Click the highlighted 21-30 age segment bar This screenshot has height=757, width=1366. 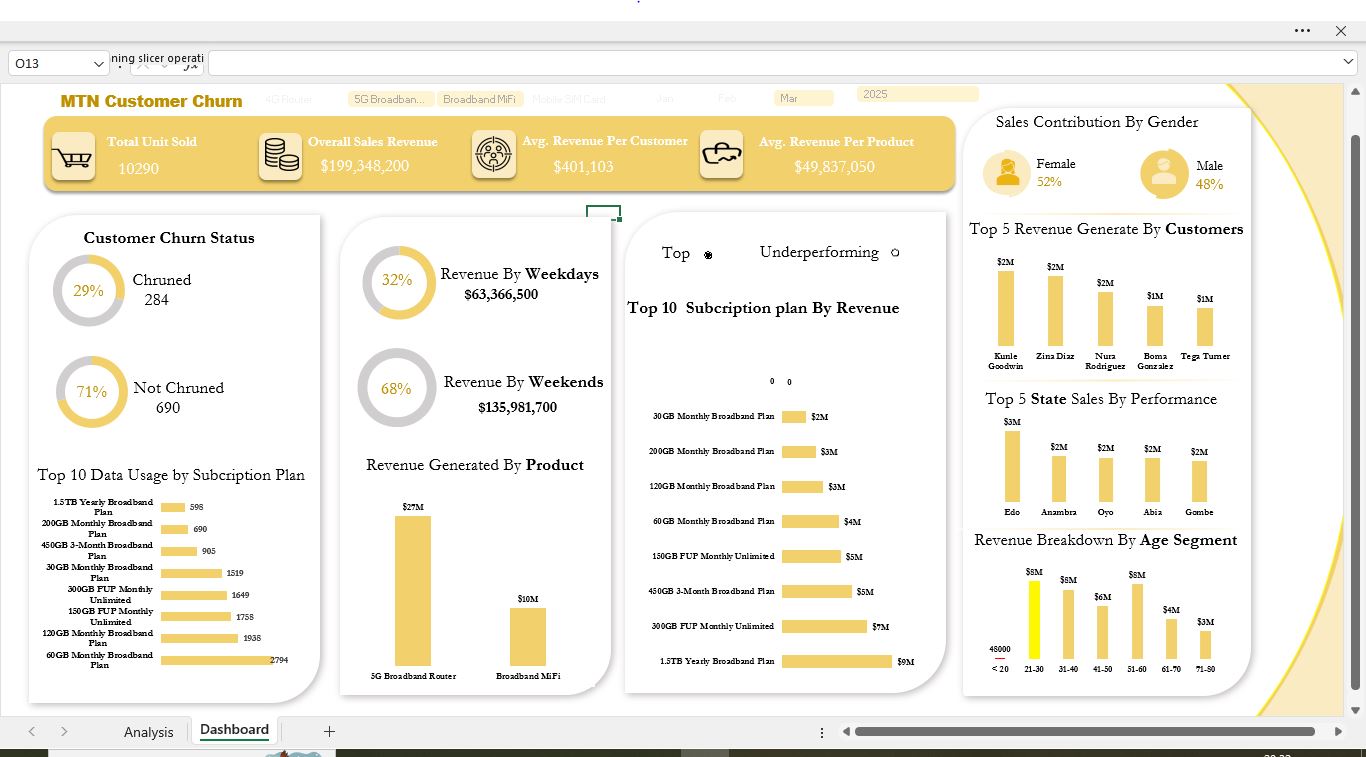click(x=1034, y=620)
